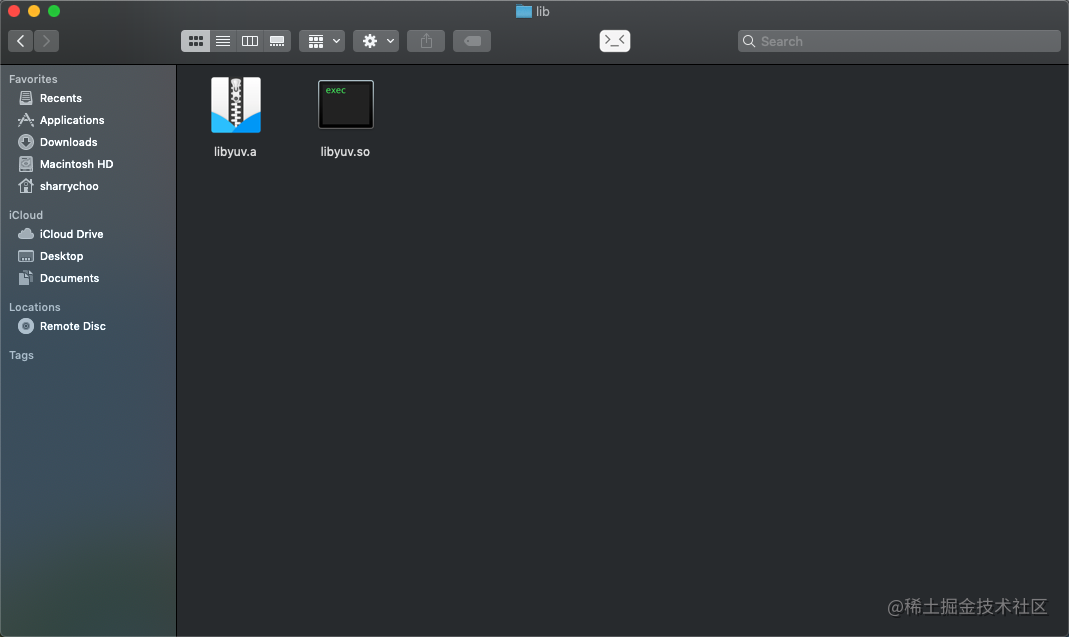
Task: Switch to list view mode
Action: [223, 41]
